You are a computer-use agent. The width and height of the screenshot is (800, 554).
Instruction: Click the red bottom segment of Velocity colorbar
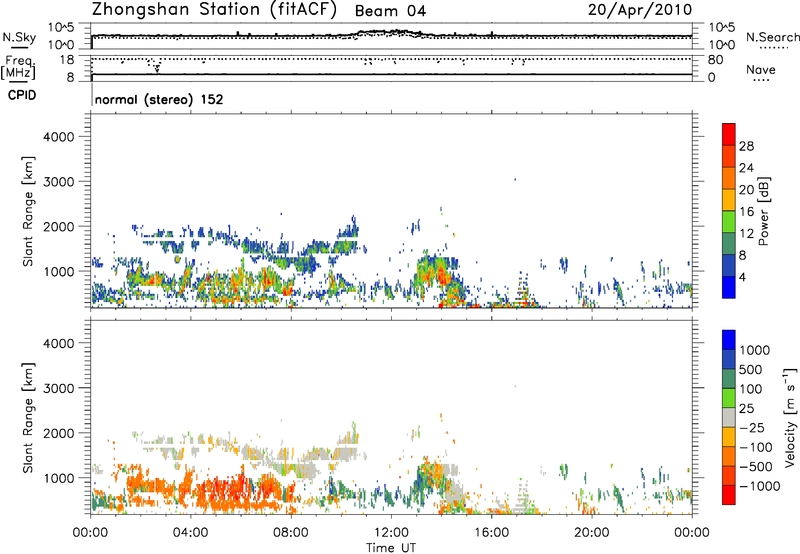(729, 495)
